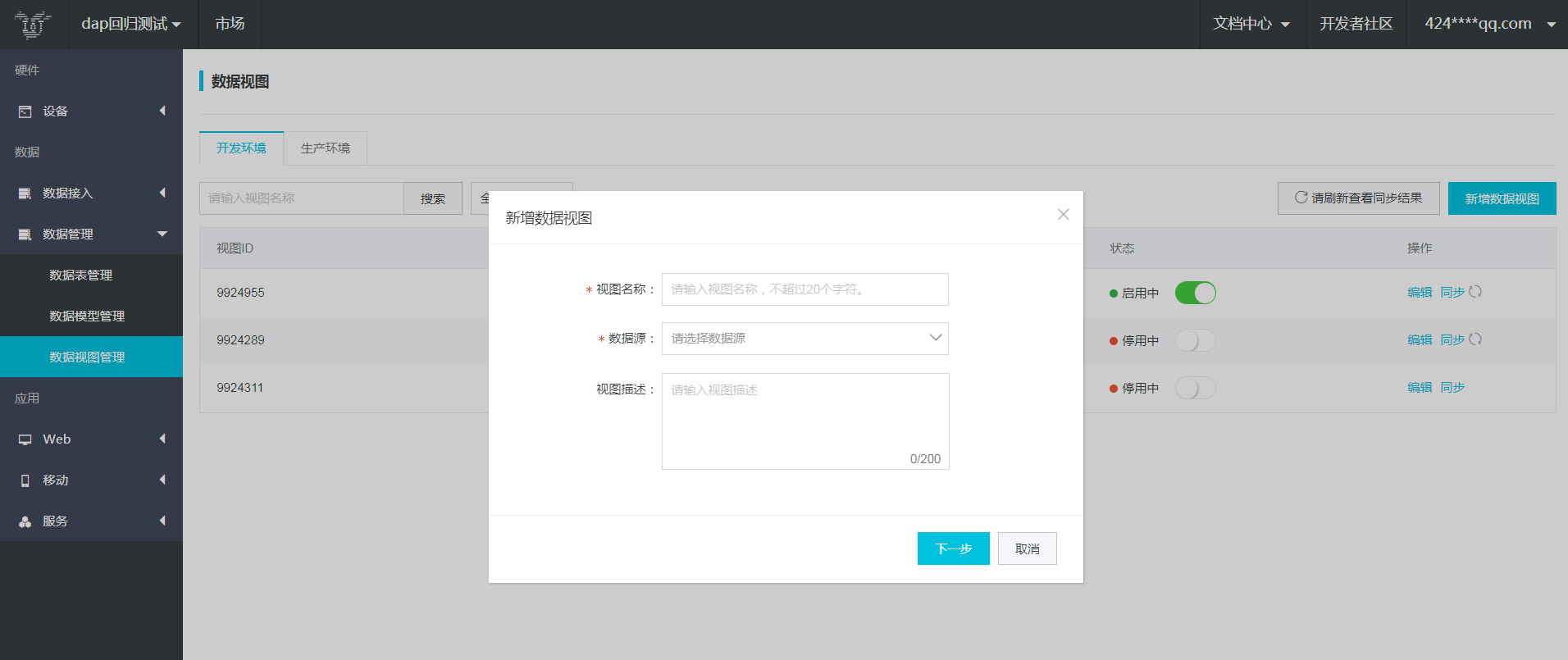Open the 数据源 select dropdown
1568x660 pixels.
(805, 339)
